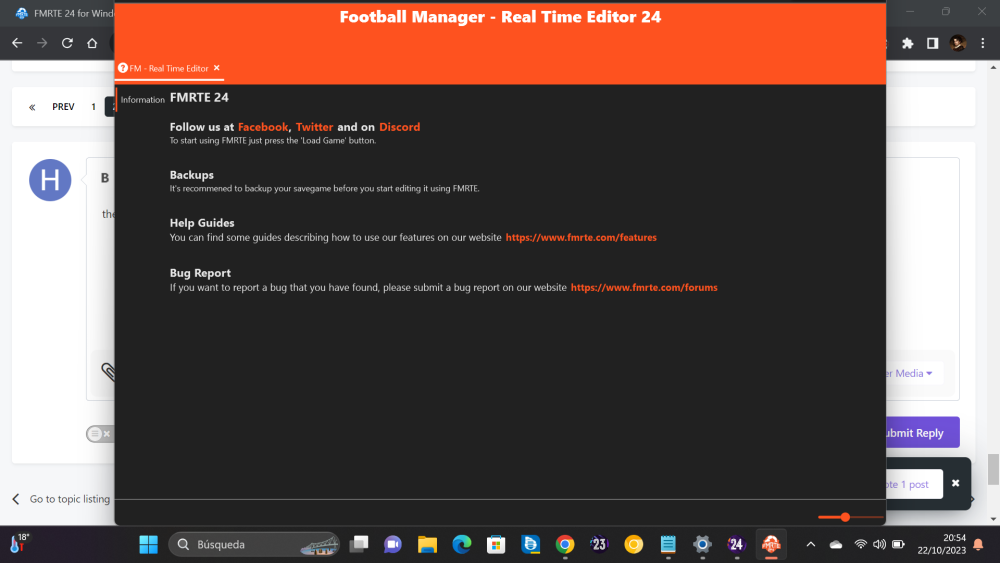This screenshot has width=1000, height=563.
Task: Click the H user avatar
Action: tap(50, 180)
